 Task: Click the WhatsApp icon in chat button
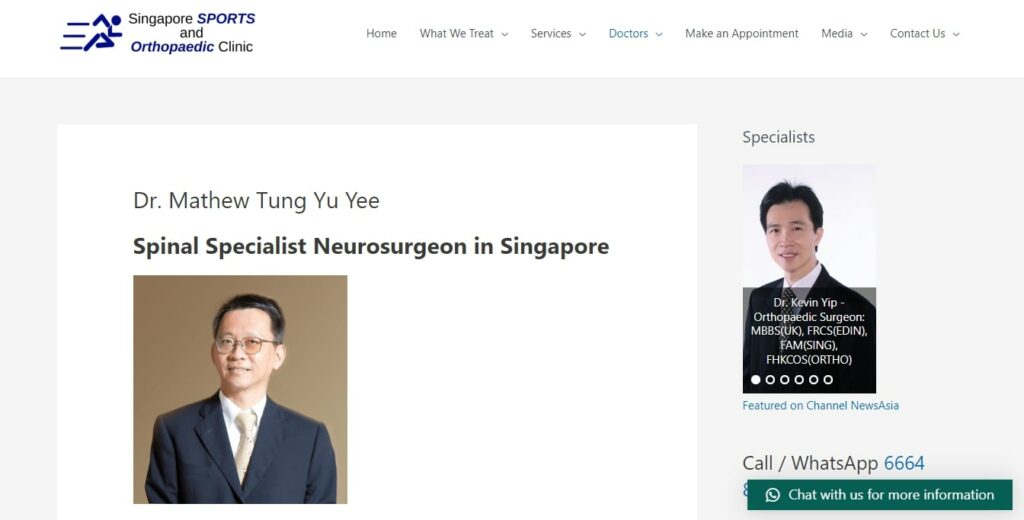coord(773,495)
